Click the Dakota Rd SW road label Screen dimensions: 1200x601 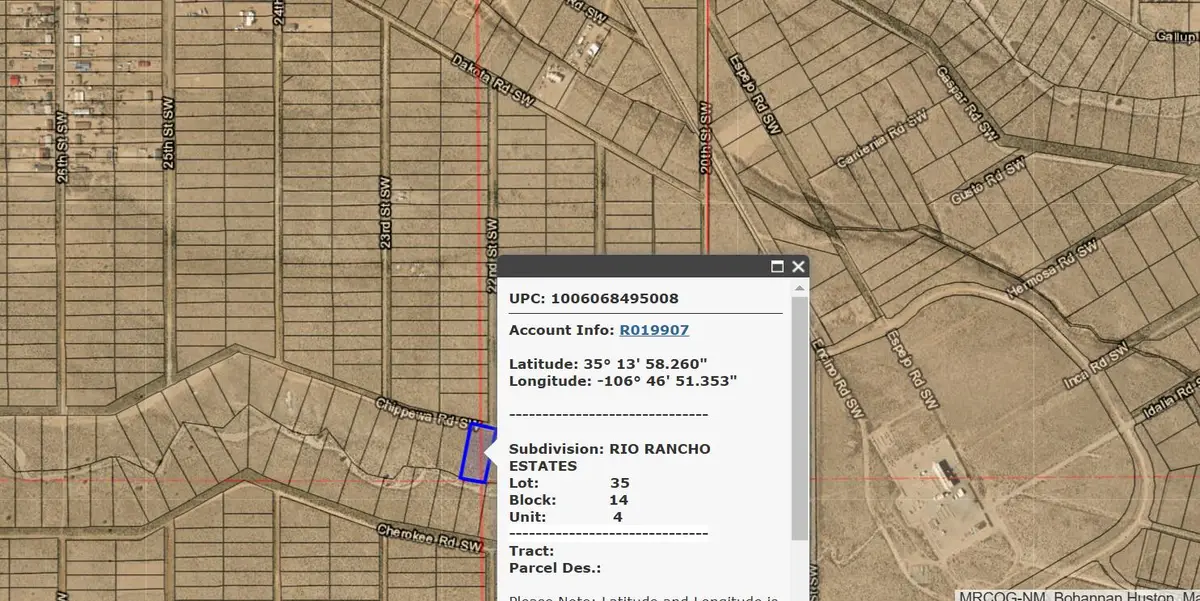(x=493, y=80)
